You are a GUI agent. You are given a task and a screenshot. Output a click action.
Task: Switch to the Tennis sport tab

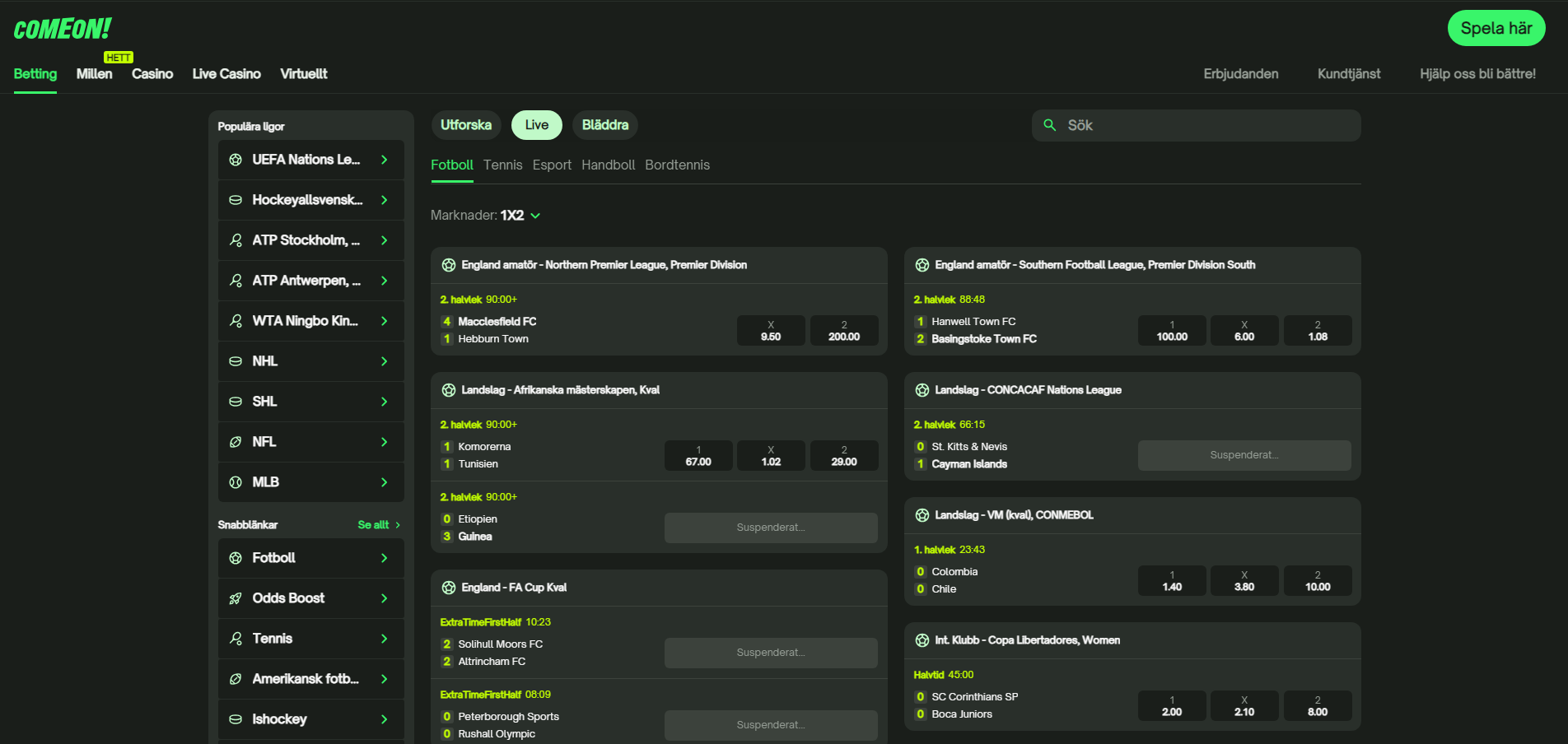coord(502,165)
